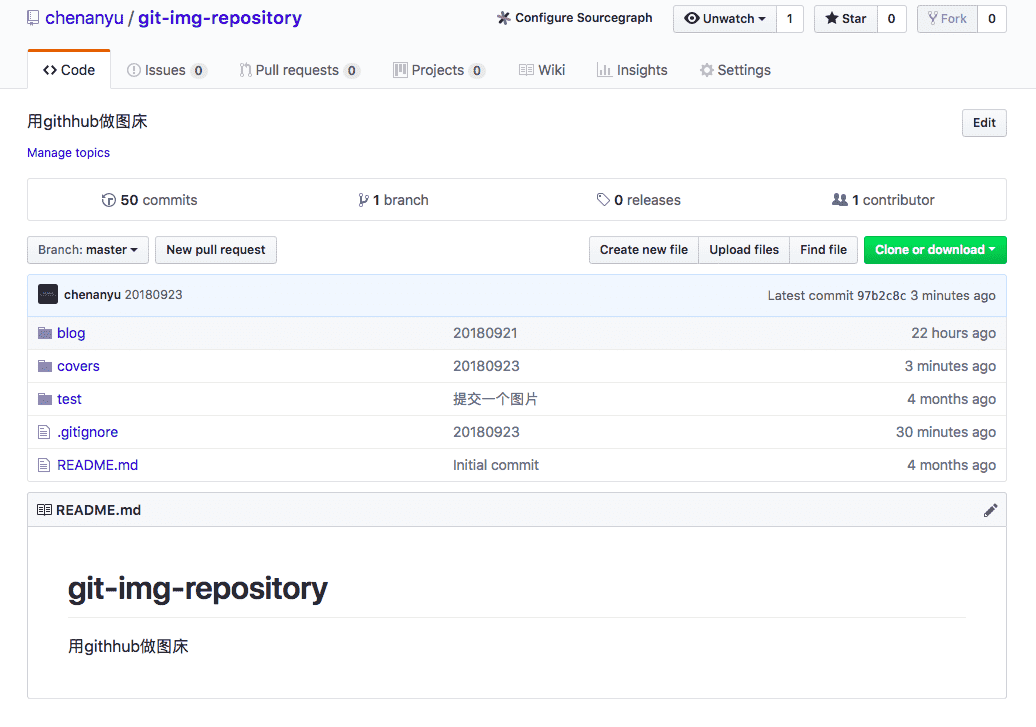This screenshot has width=1036, height=727.
Task: Click forks count 0
Action: point(992,19)
